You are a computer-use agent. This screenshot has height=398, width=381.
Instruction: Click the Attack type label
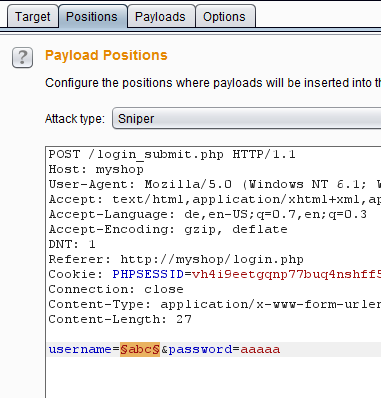tap(75, 119)
